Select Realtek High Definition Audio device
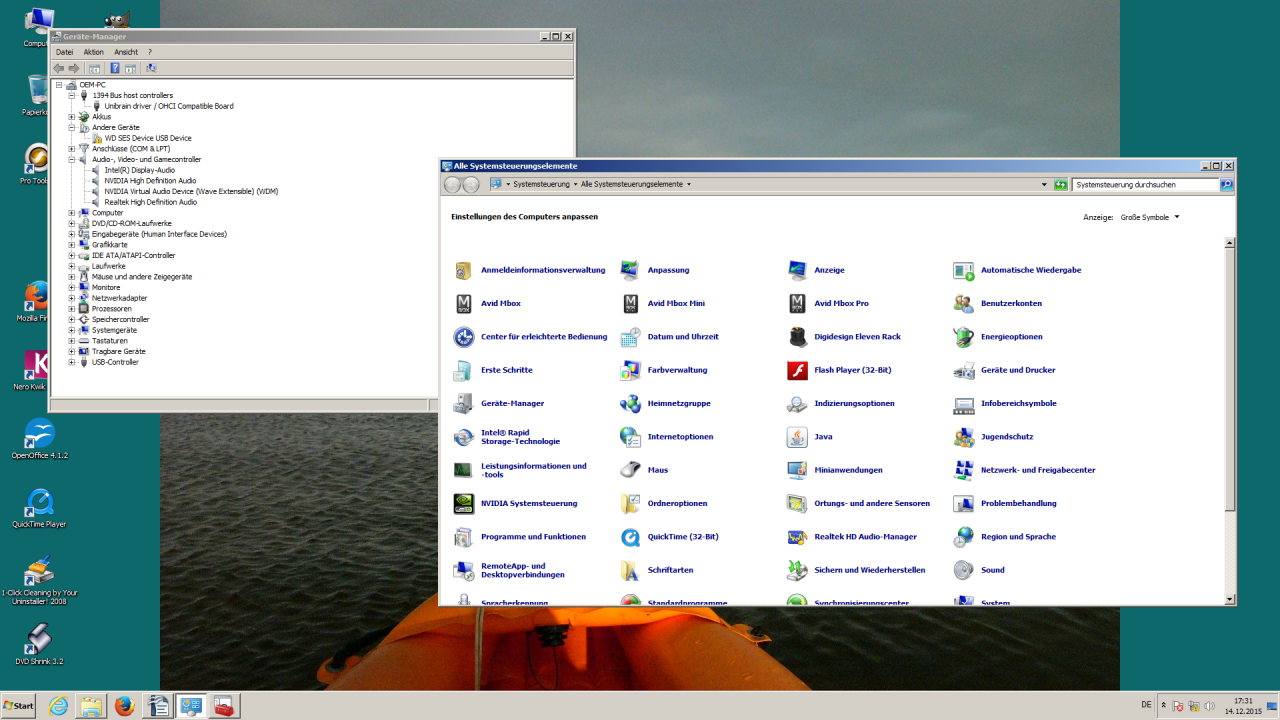 [x=150, y=202]
